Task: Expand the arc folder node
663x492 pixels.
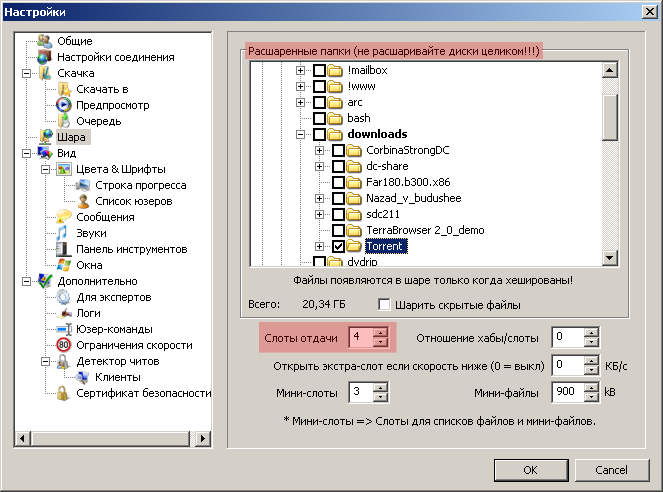Action: coord(300,102)
